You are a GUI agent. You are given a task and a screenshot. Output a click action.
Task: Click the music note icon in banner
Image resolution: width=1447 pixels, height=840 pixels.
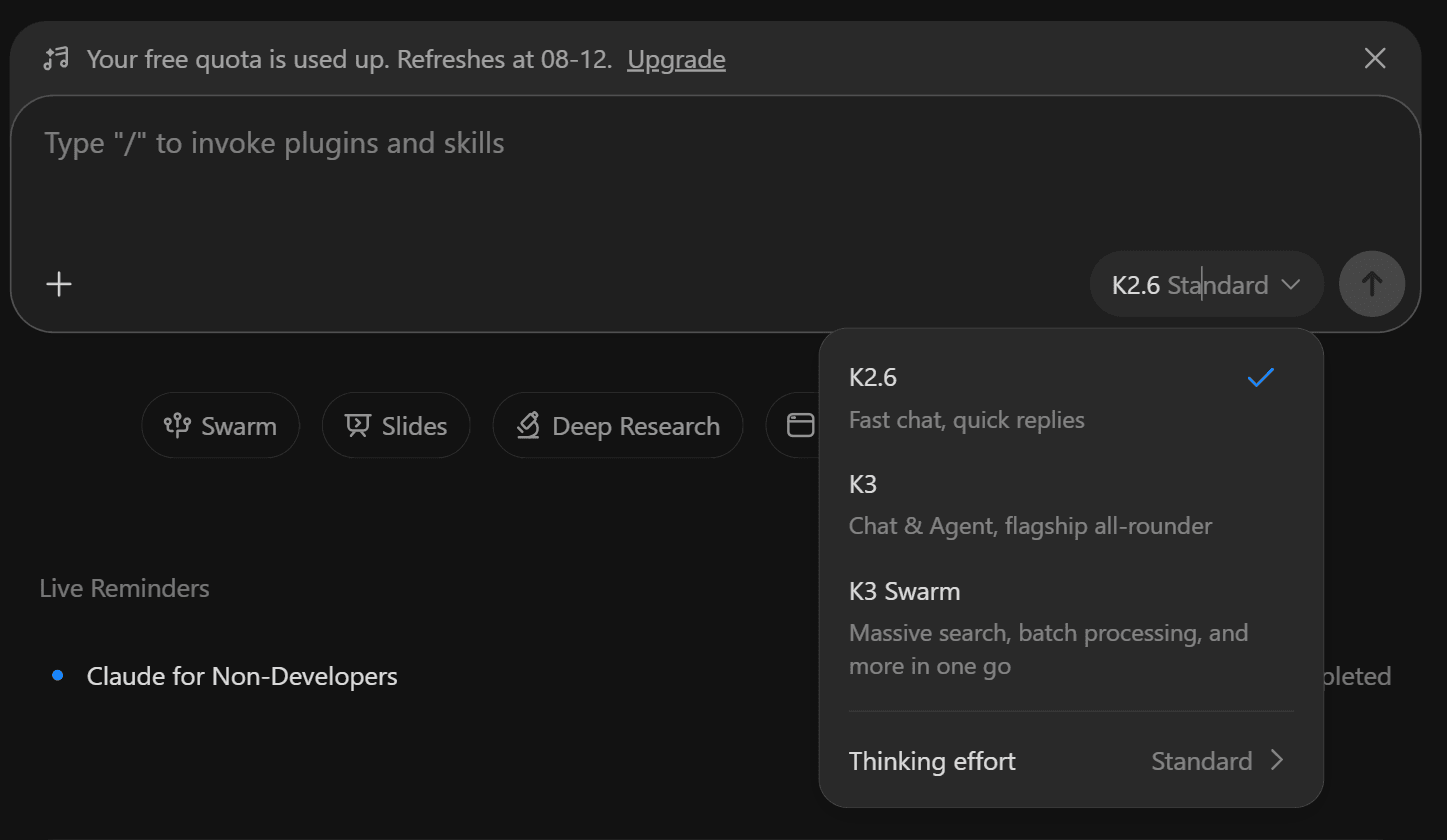coord(56,59)
